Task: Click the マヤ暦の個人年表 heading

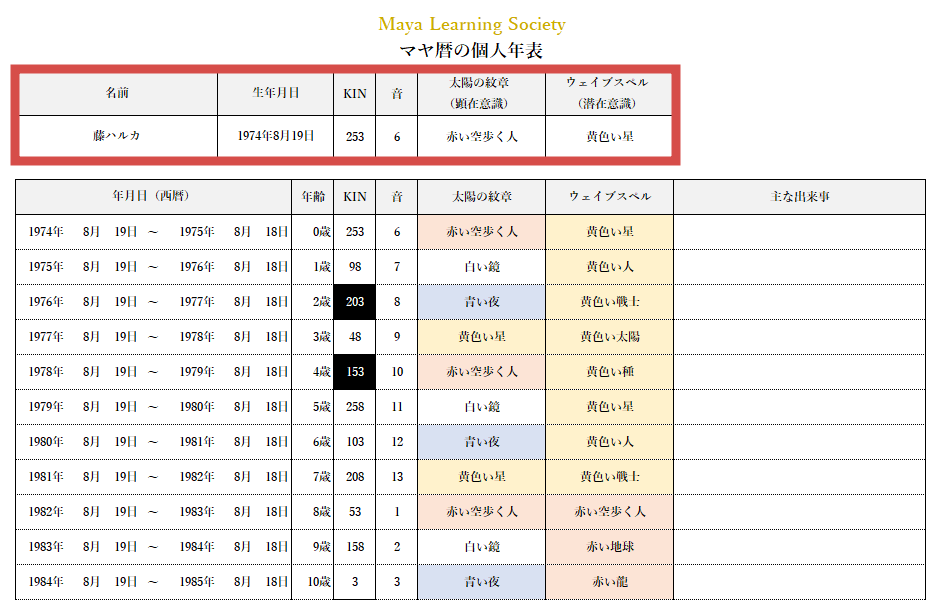Action: [471, 50]
